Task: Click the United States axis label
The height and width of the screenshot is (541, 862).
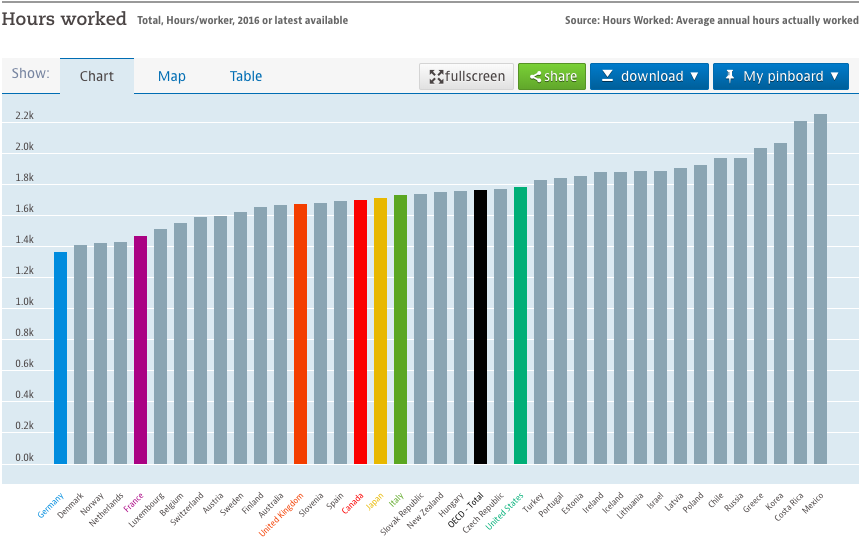Action: click(507, 511)
